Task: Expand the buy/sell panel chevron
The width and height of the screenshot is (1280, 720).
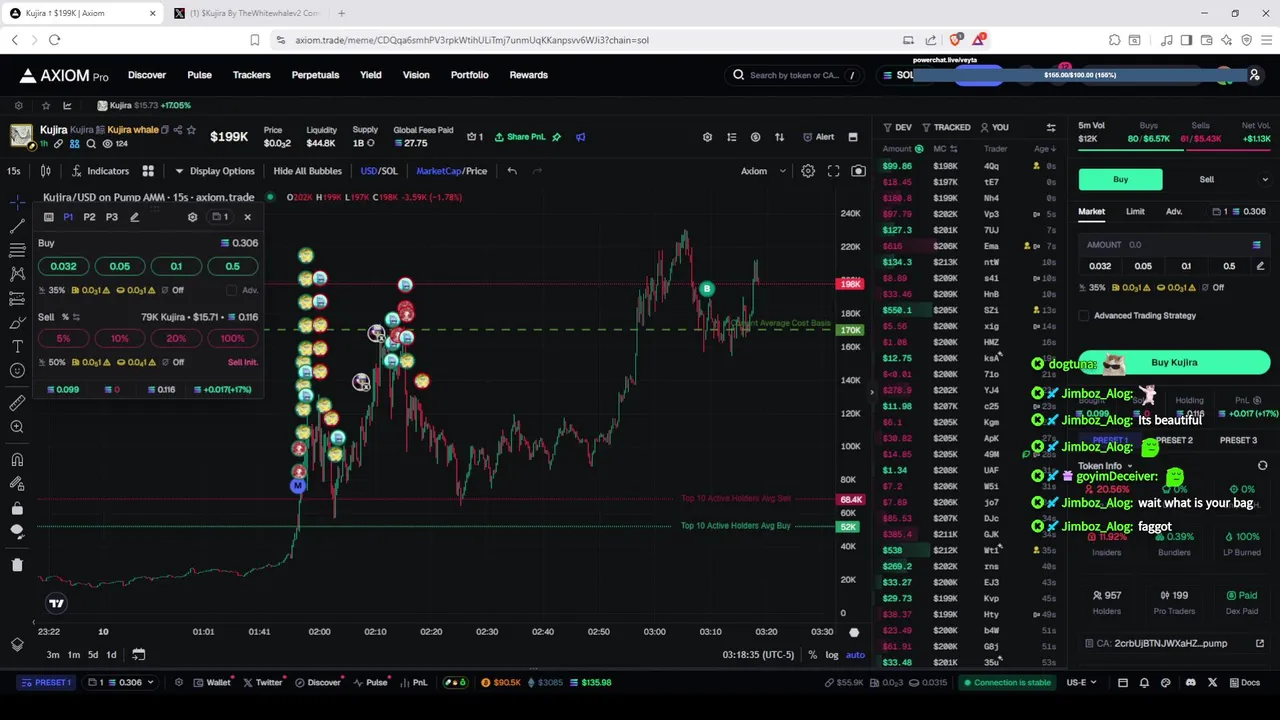Action: coord(1265,180)
